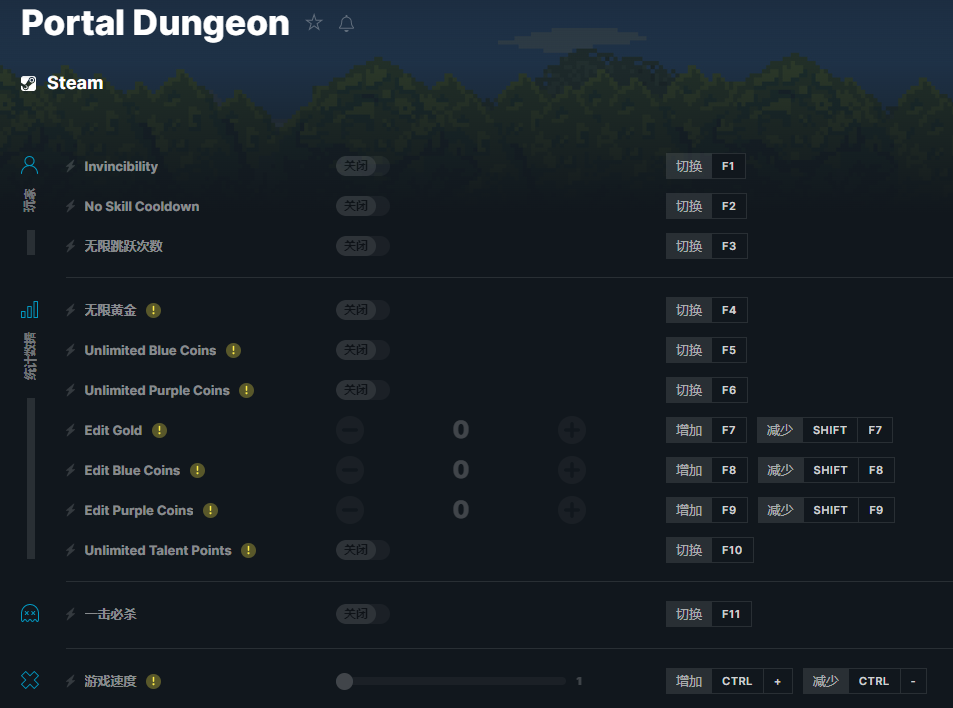The width and height of the screenshot is (953, 708).
Task: Click the Steam platform icon
Action: pos(29,83)
